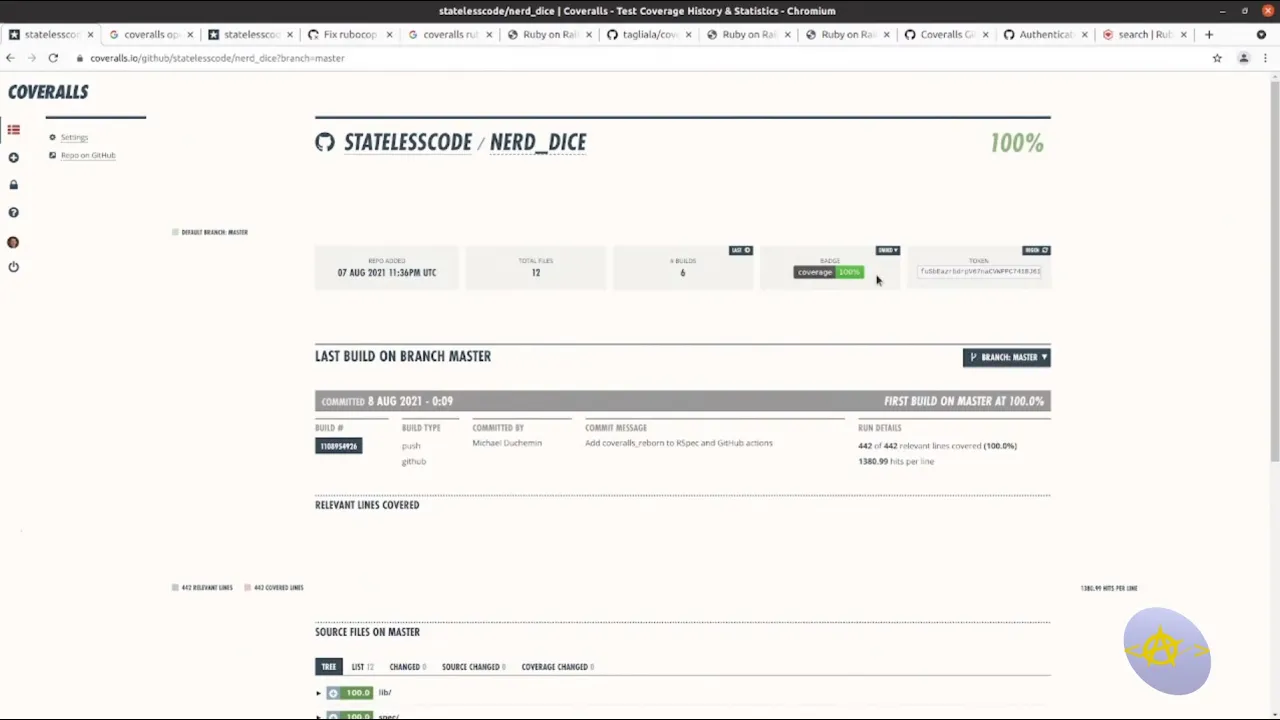The image size is (1280, 720).
Task: Toggle the default branch master legend
Action: [x=209, y=232]
